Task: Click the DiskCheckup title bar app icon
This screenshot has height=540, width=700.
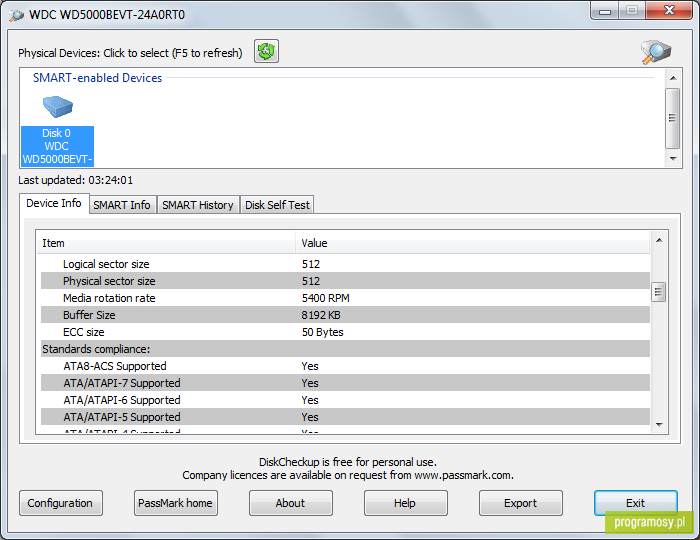Action: [16, 15]
